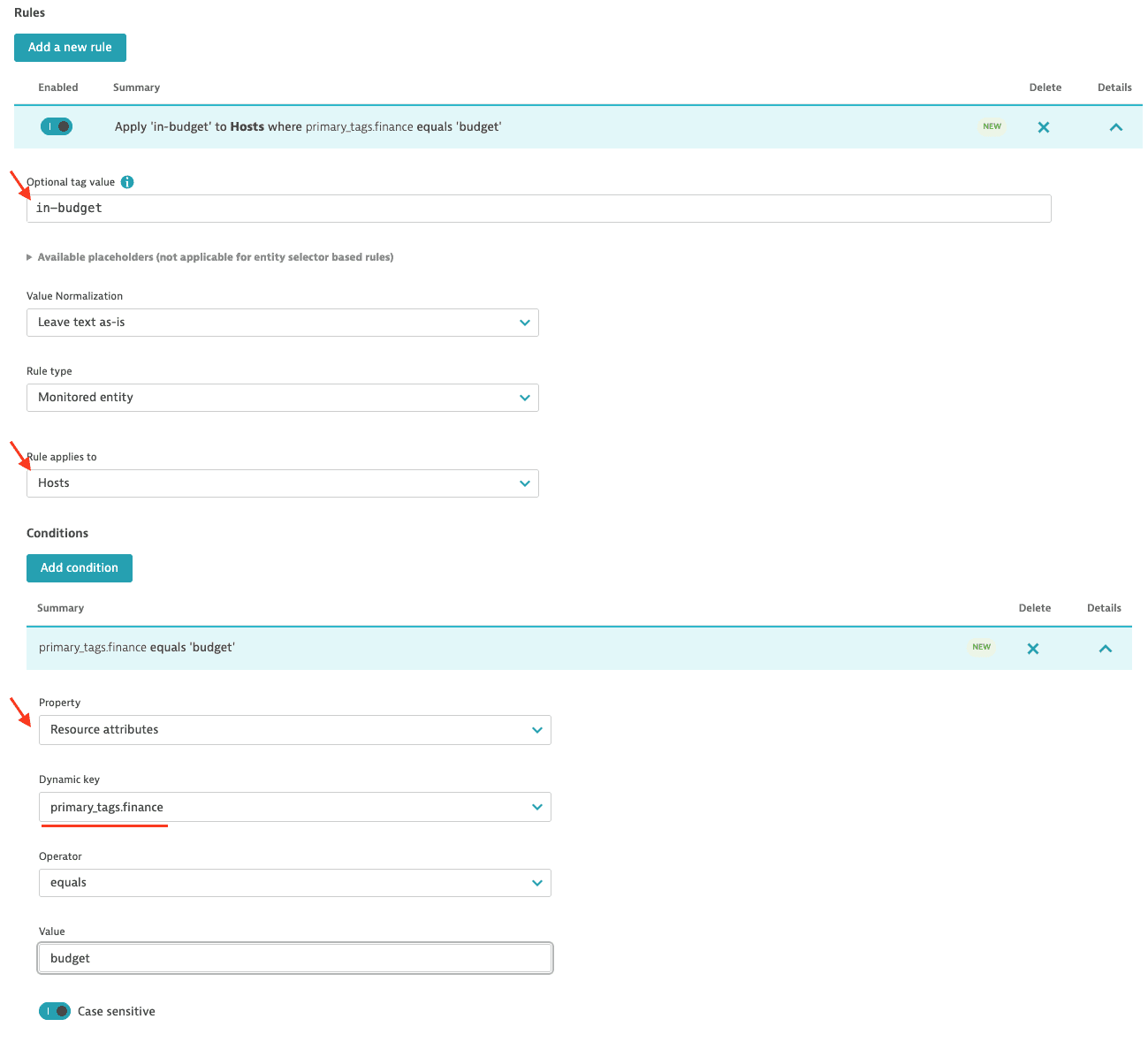
Task: Click the condition summary 'primary_tags.finance equals' text
Action: click(137, 648)
